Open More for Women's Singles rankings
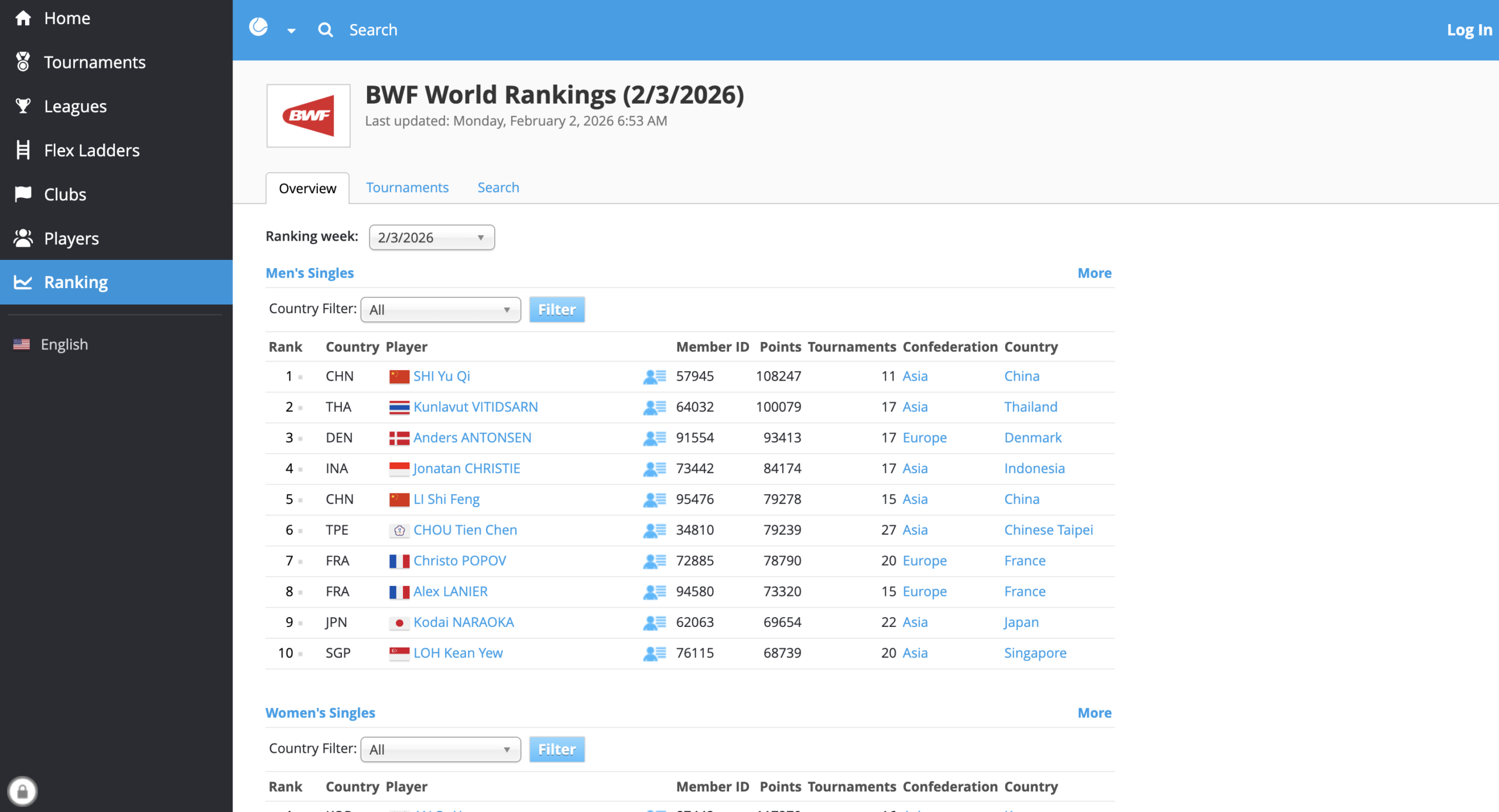The image size is (1499, 812). pyautogui.click(x=1094, y=712)
